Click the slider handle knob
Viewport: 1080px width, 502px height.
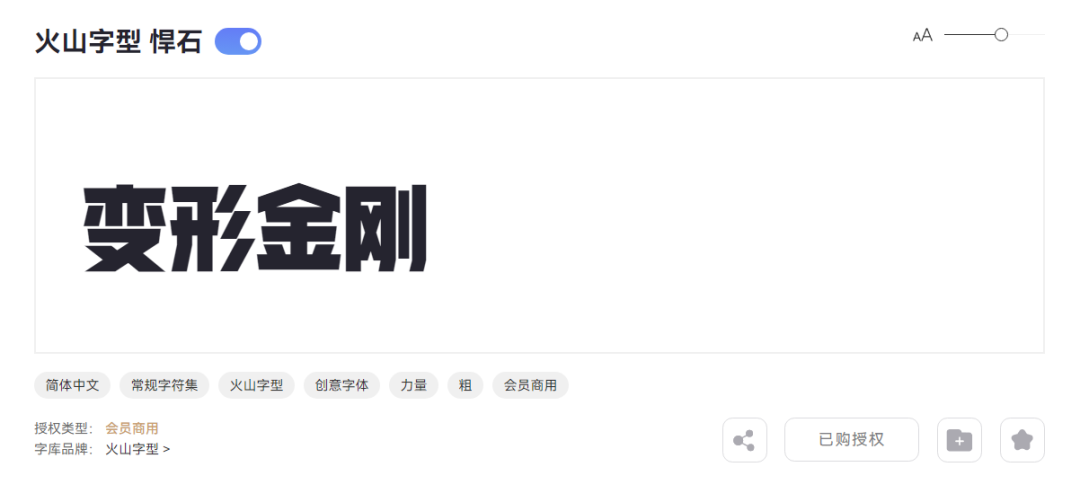pyautogui.click(x=1001, y=34)
